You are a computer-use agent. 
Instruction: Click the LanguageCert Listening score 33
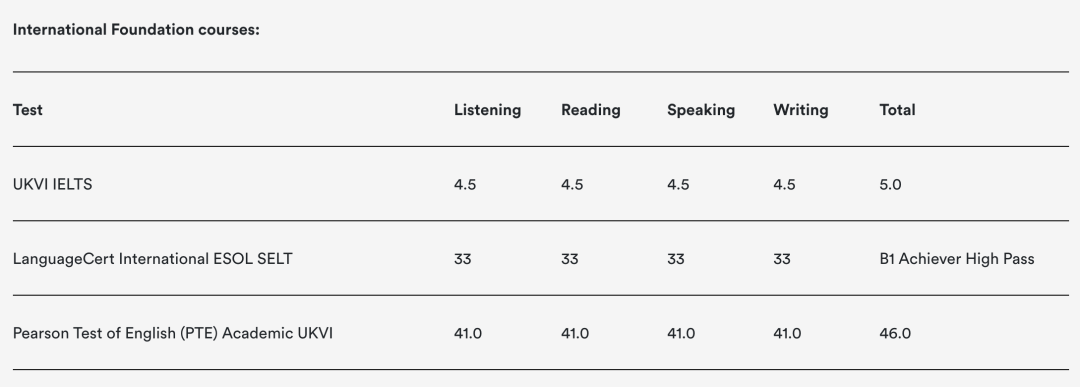coord(463,259)
